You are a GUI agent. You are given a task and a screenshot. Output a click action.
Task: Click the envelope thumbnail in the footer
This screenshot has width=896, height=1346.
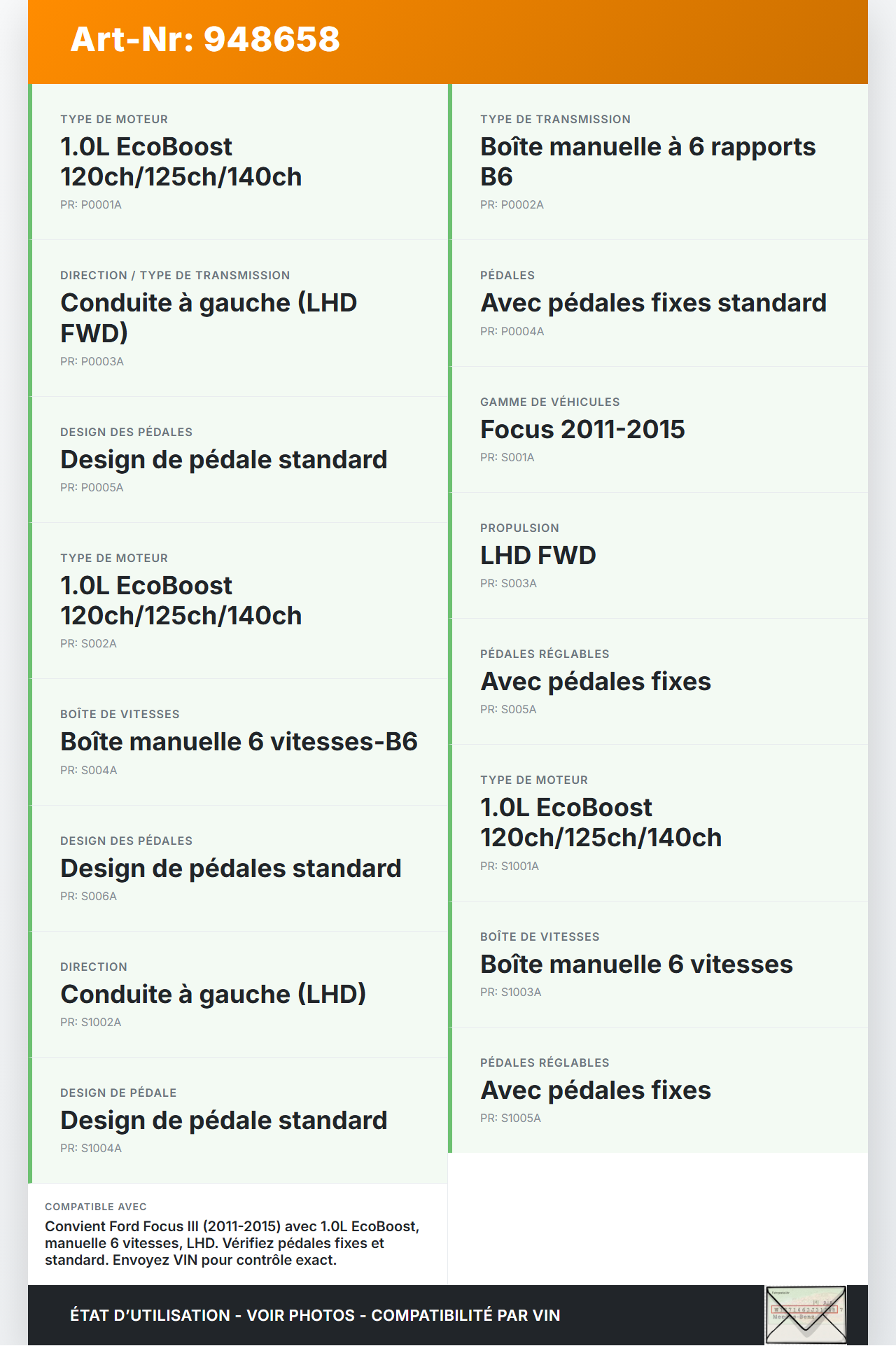pyautogui.click(x=806, y=1315)
